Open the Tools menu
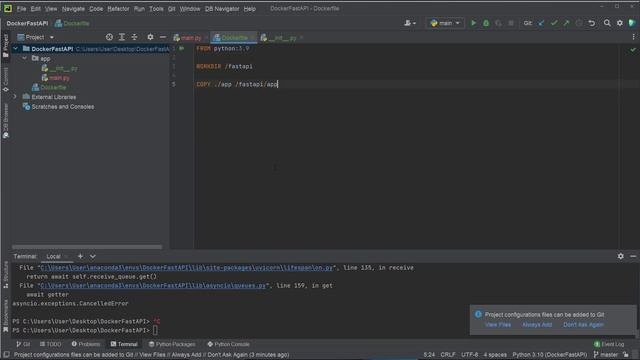640x360 pixels. [x=156, y=9]
